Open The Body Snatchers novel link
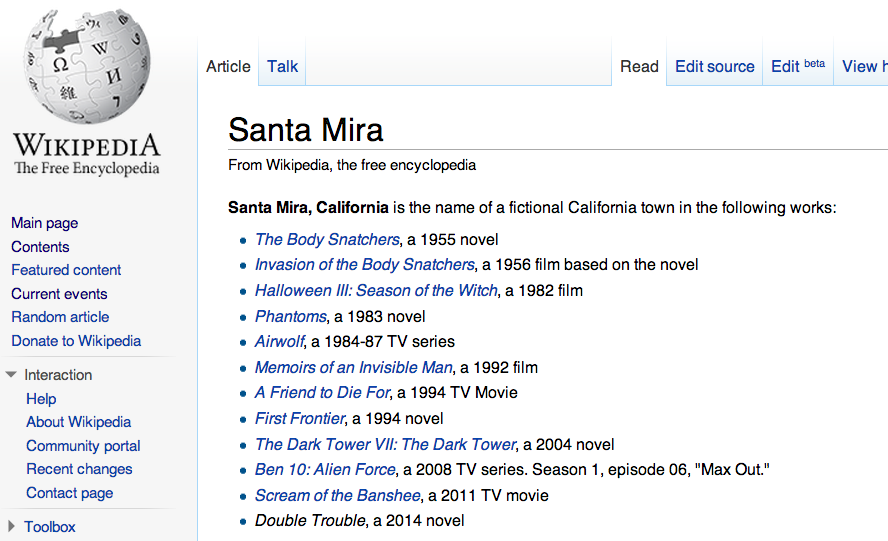 pos(327,239)
